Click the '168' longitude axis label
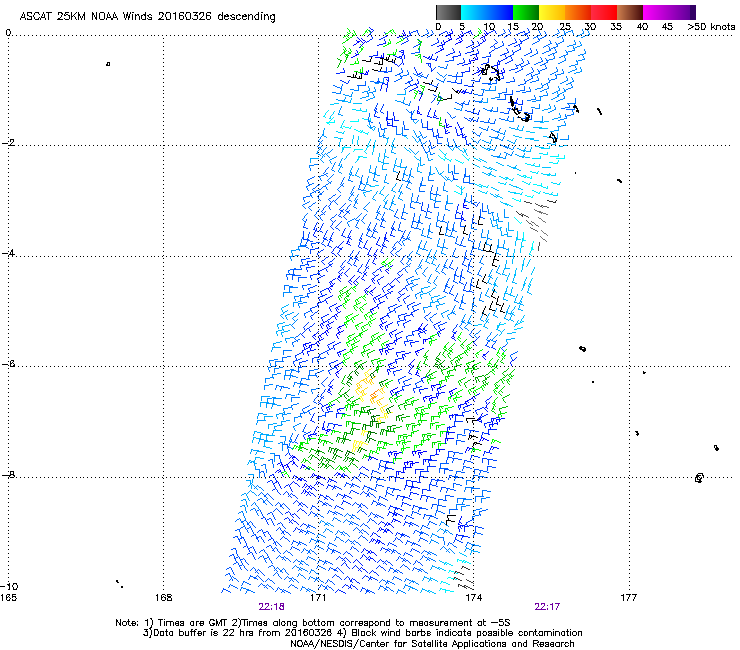740x650 pixels. (x=163, y=598)
